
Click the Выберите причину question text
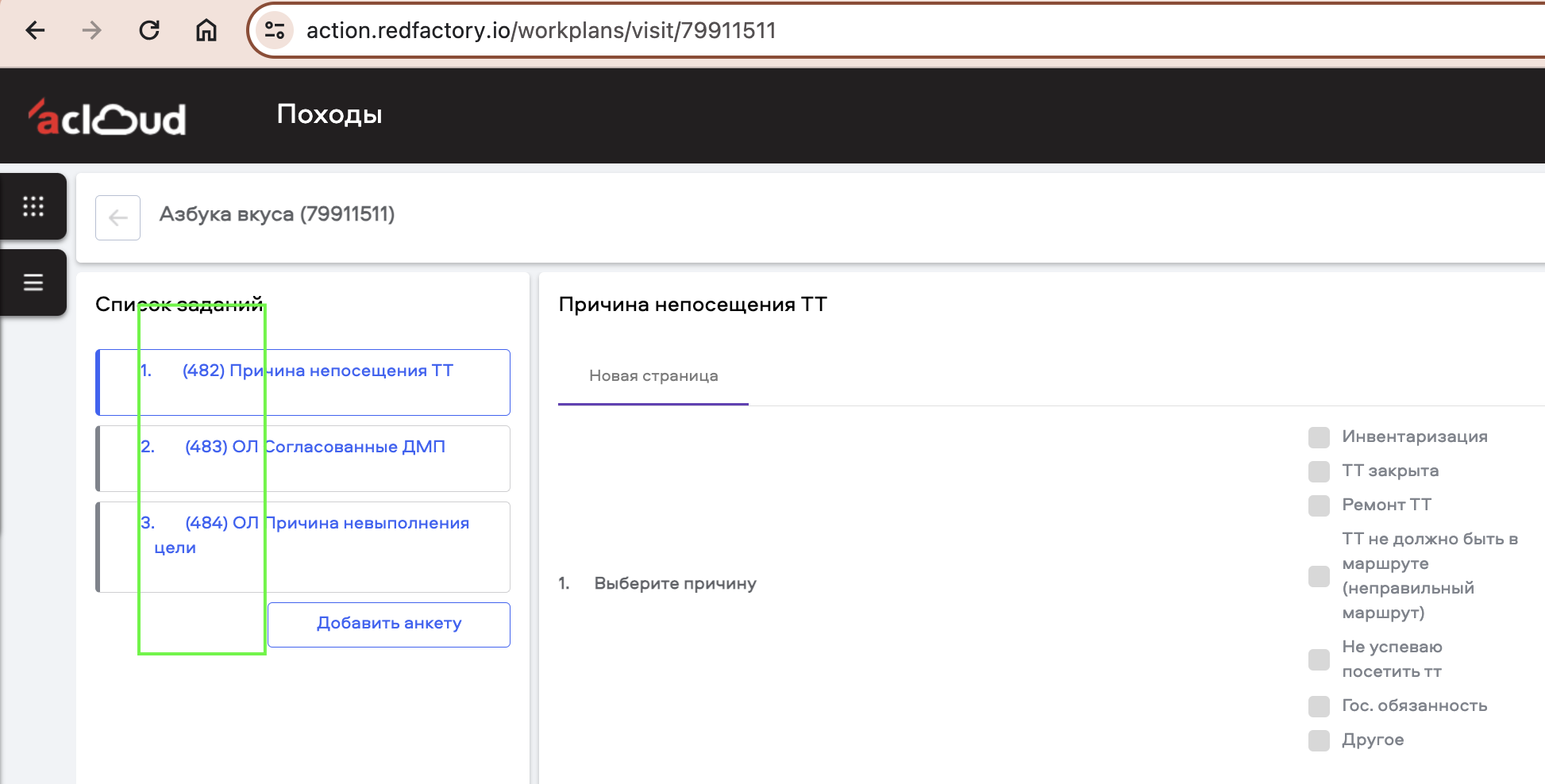point(675,584)
